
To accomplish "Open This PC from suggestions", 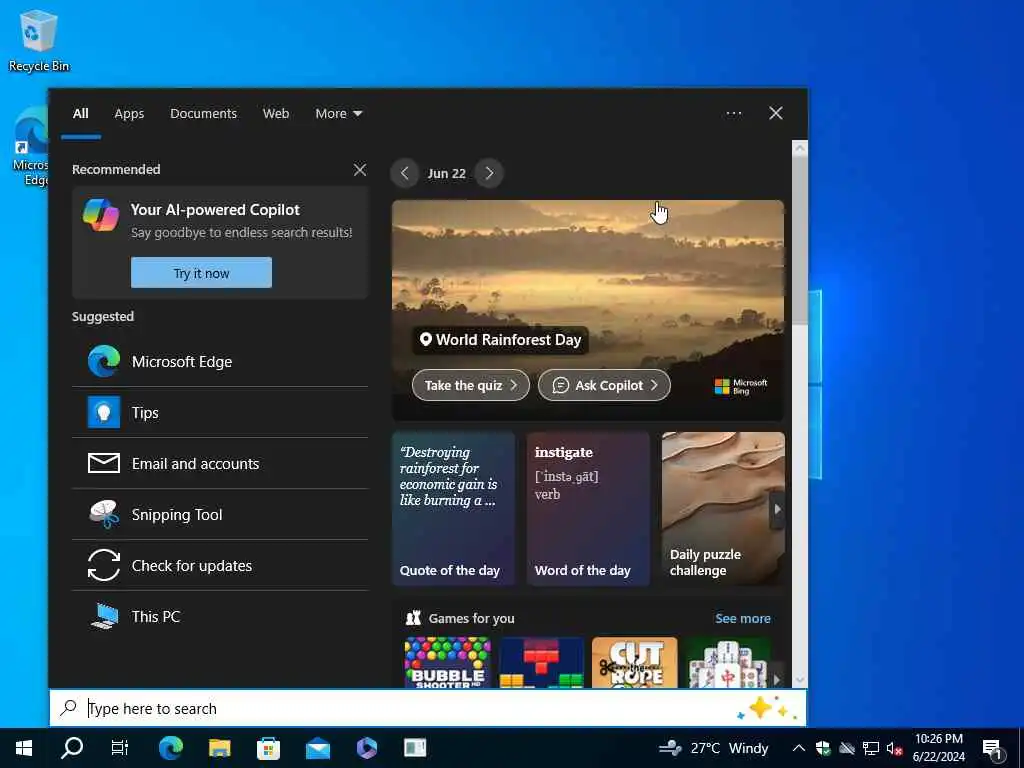I will (219, 616).
